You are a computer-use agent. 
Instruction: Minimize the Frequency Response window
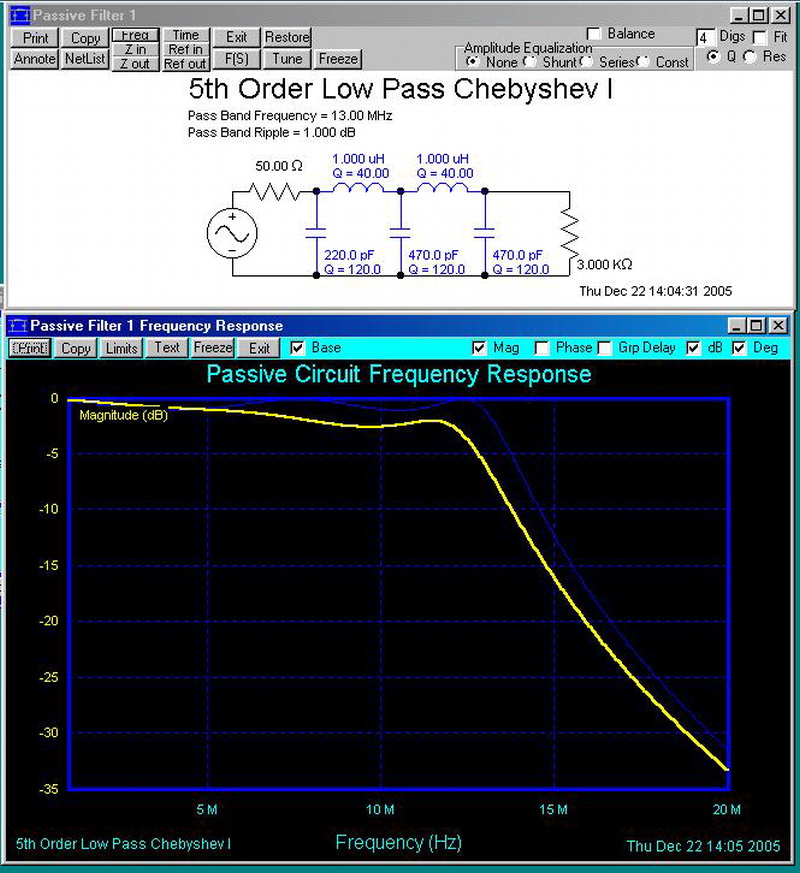coord(737,325)
